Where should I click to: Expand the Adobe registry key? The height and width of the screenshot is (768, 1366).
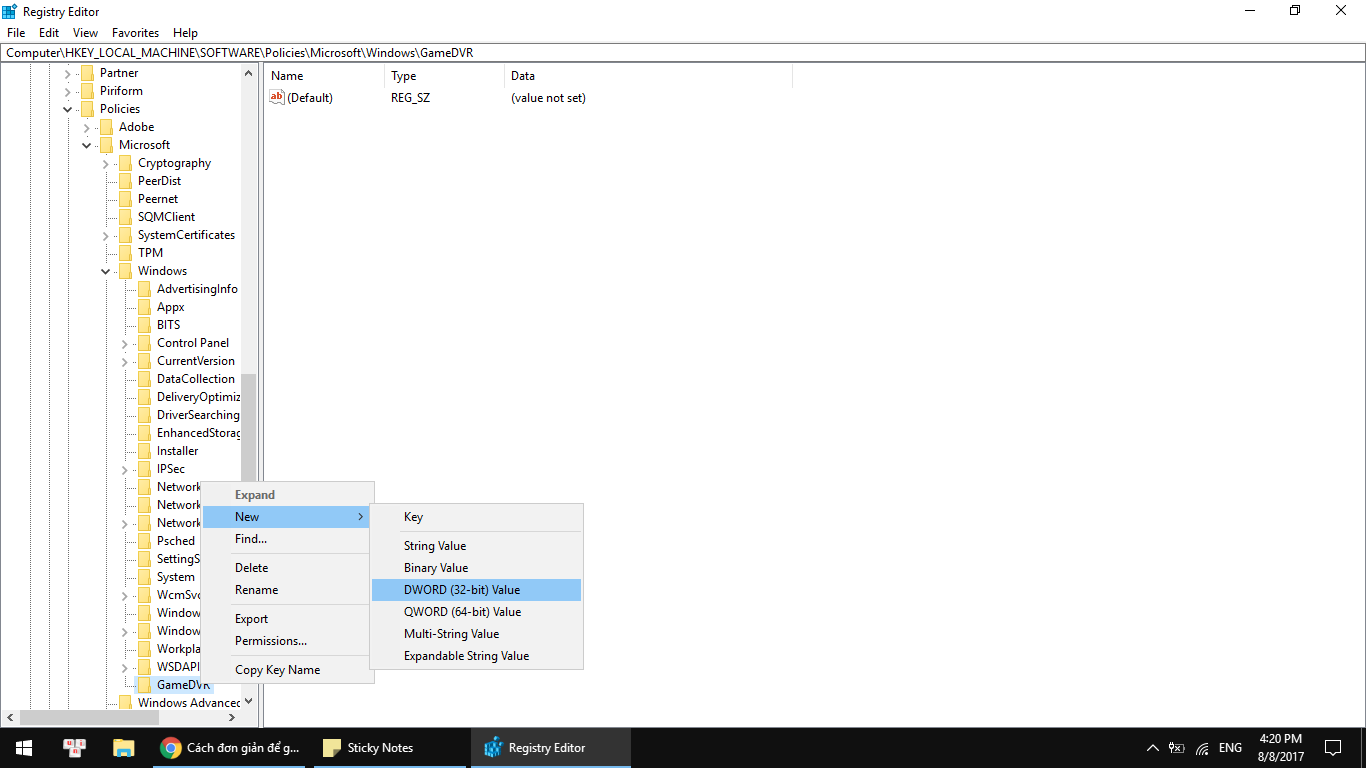86,126
